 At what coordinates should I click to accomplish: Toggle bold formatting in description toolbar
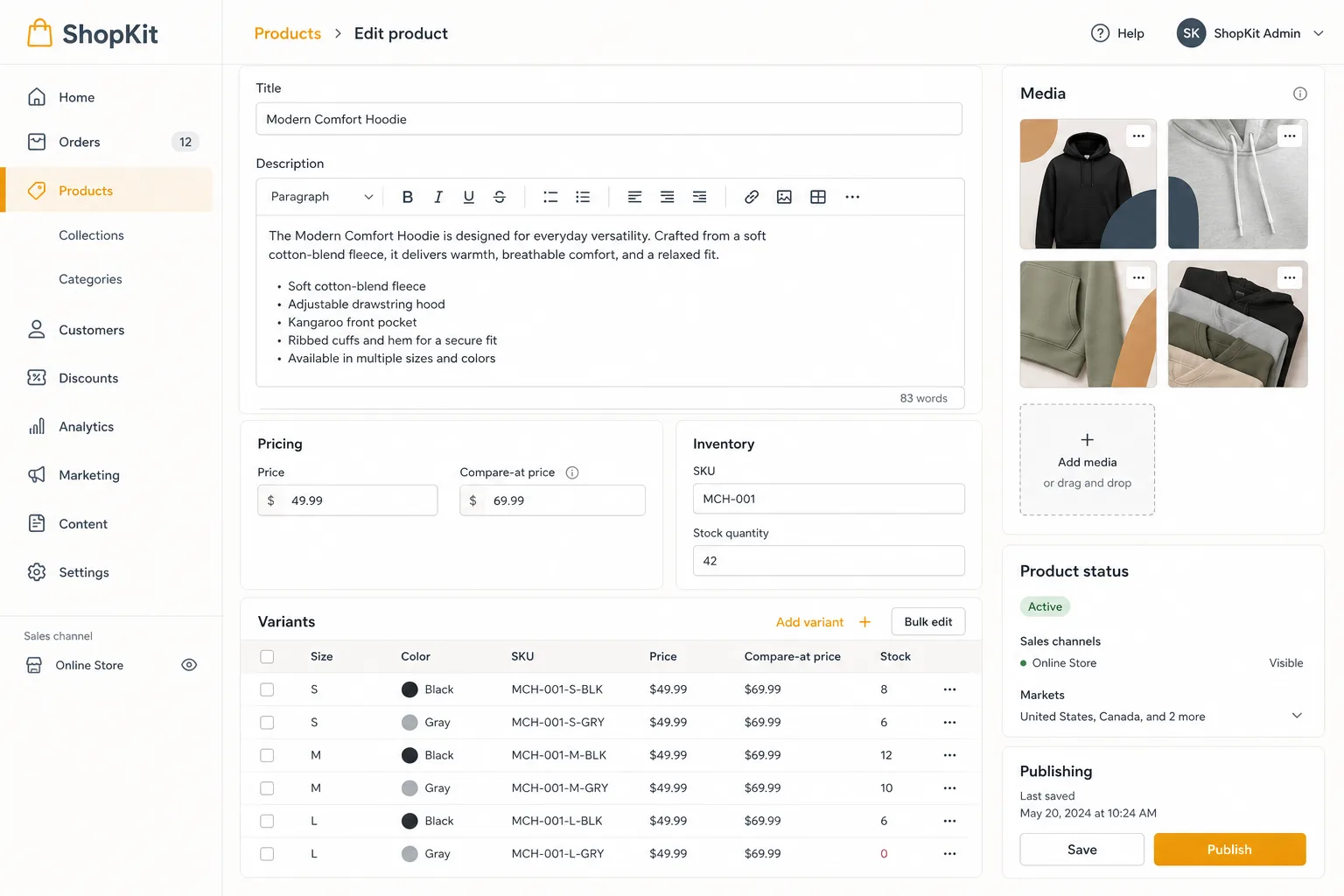[407, 197]
